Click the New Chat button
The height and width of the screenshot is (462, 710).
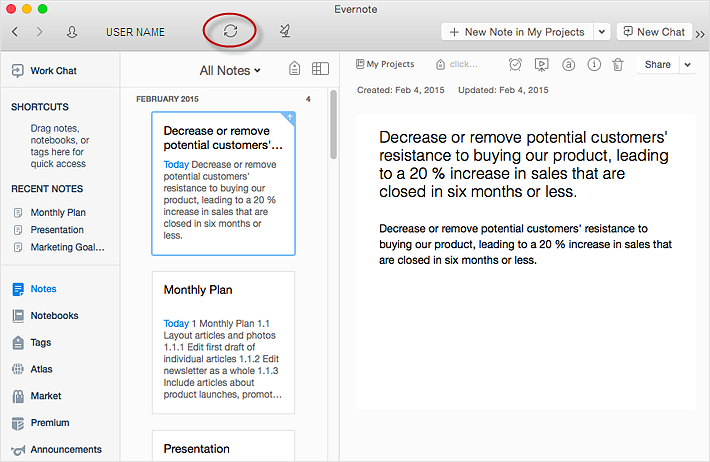coord(655,32)
